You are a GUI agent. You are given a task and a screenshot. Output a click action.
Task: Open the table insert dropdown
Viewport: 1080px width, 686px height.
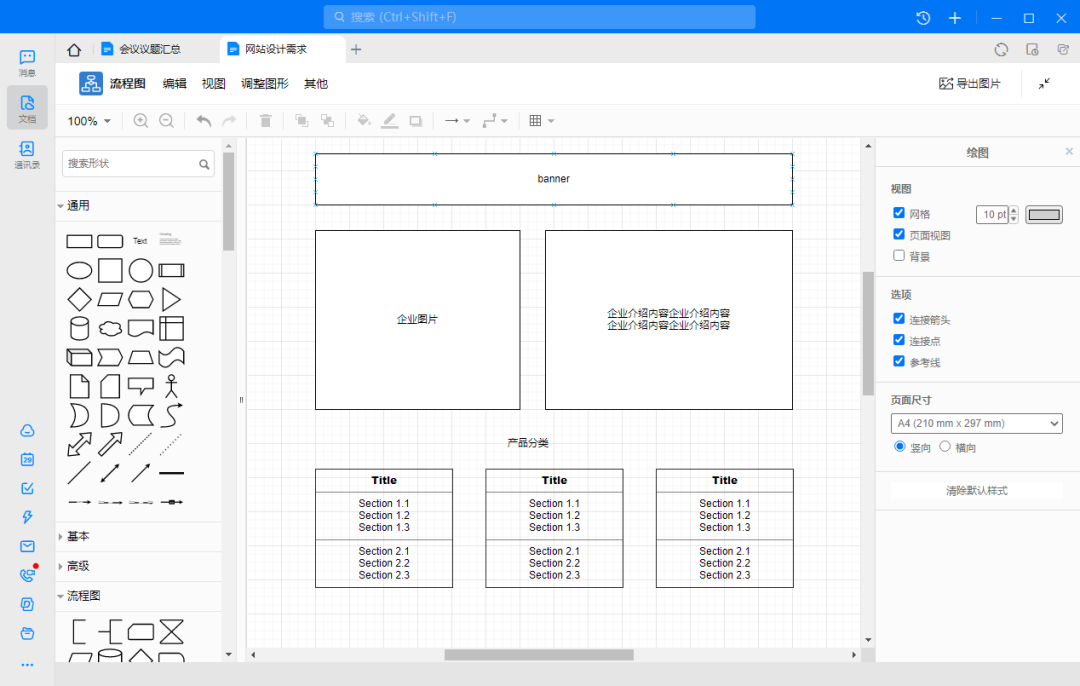click(541, 121)
